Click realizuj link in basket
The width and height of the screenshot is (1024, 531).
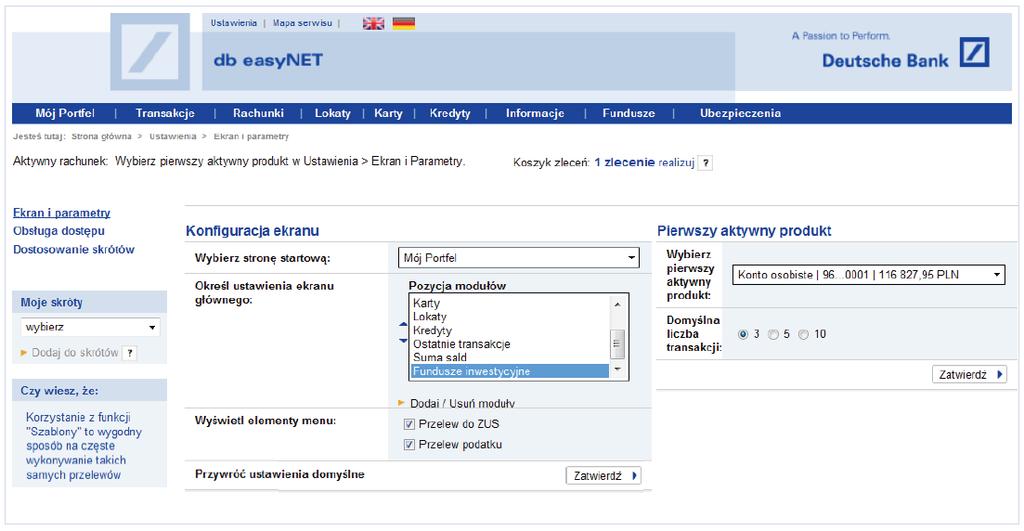pyautogui.click(x=677, y=163)
